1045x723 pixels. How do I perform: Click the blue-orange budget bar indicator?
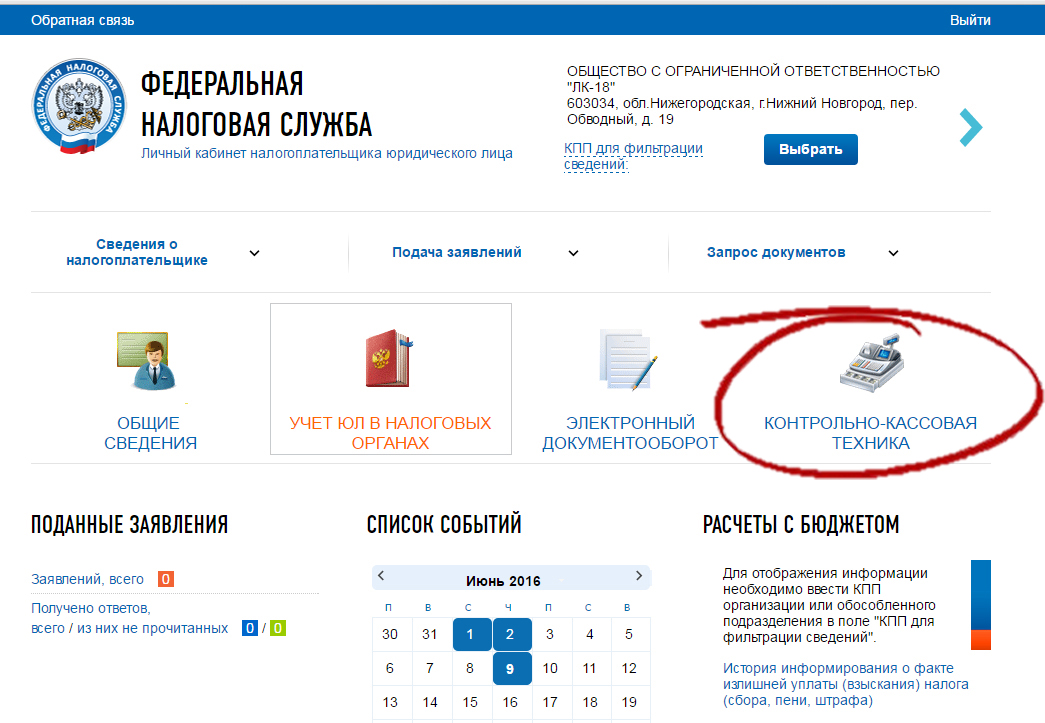pyautogui.click(x=980, y=604)
